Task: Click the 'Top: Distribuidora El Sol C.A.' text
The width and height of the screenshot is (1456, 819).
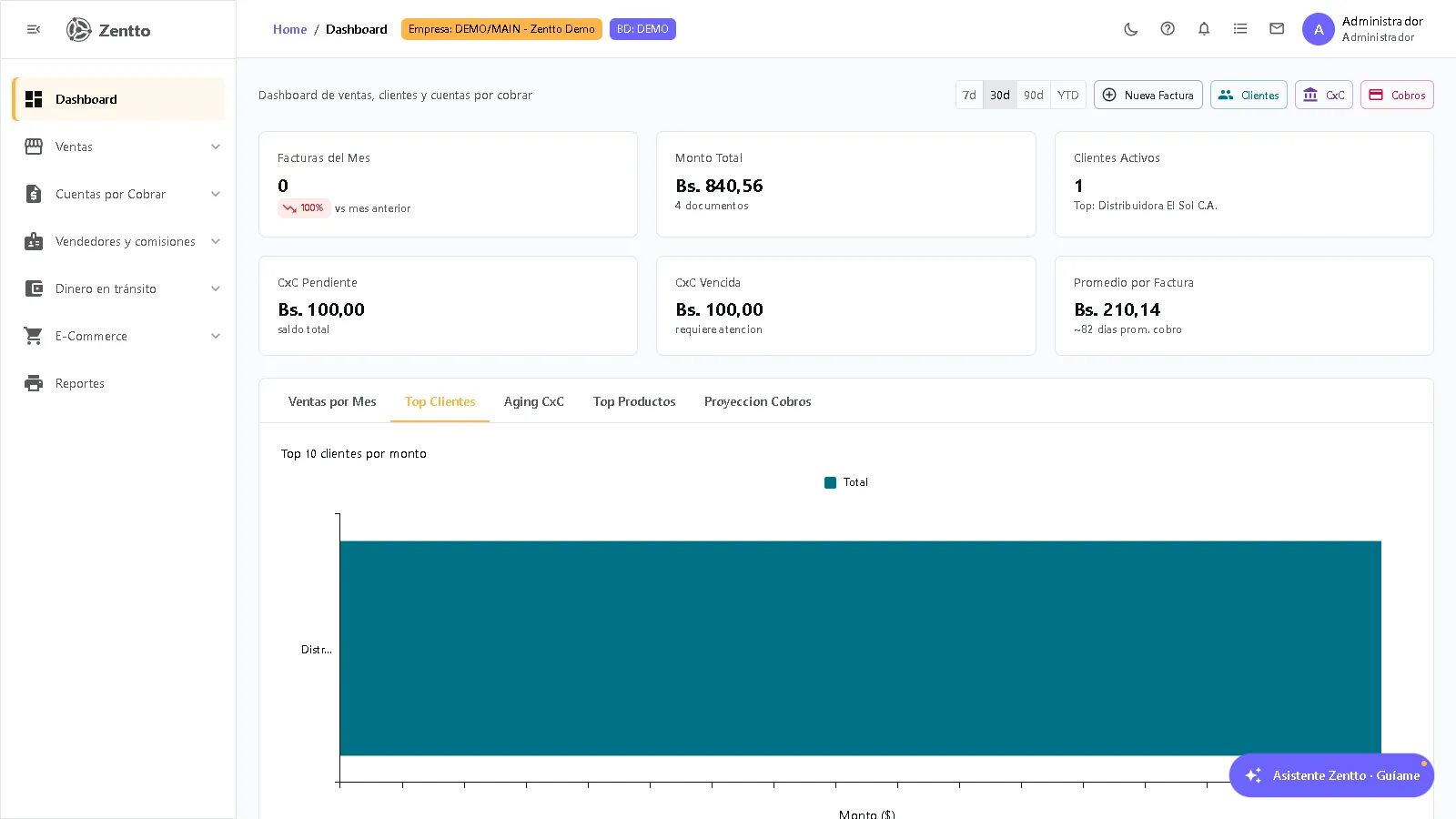Action: [x=1146, y=206]
